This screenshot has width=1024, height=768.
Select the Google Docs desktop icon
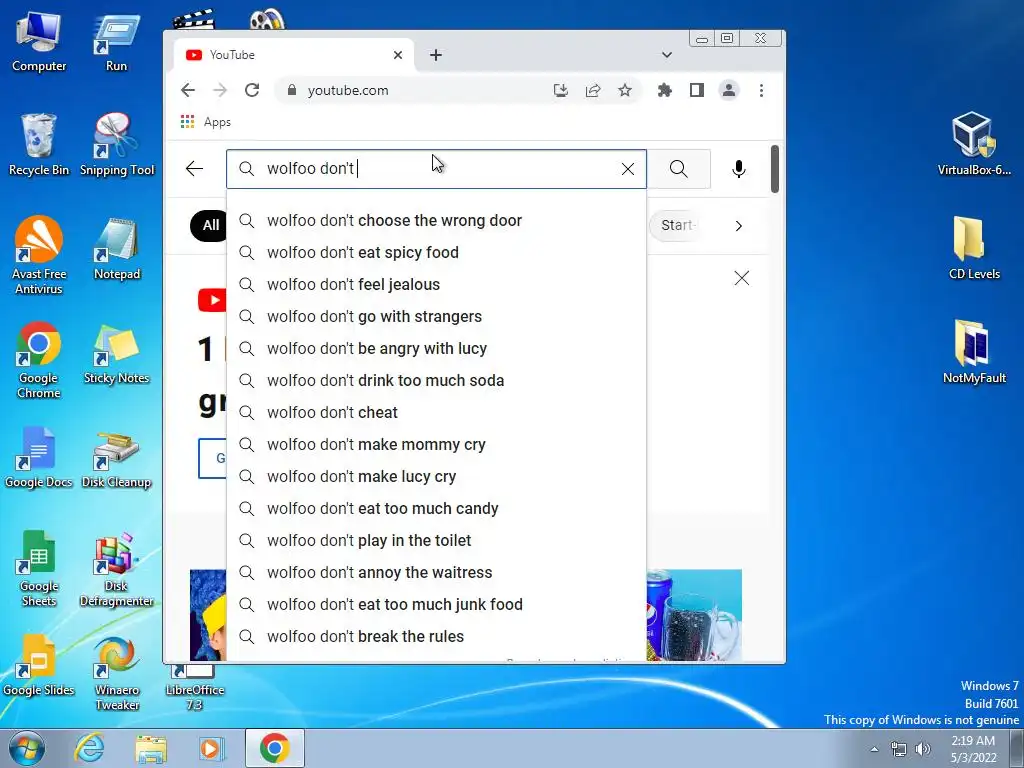click(x=39, y=457)
